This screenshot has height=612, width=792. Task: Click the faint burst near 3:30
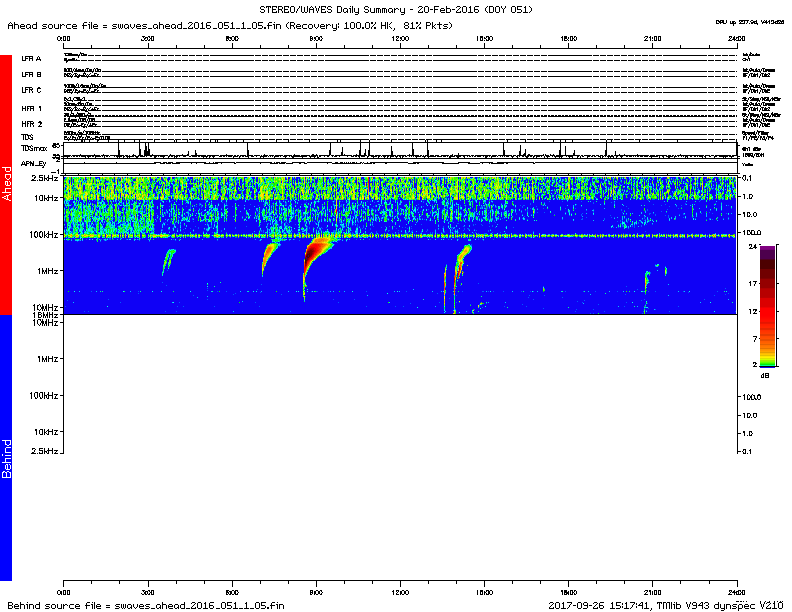point(166,261)
